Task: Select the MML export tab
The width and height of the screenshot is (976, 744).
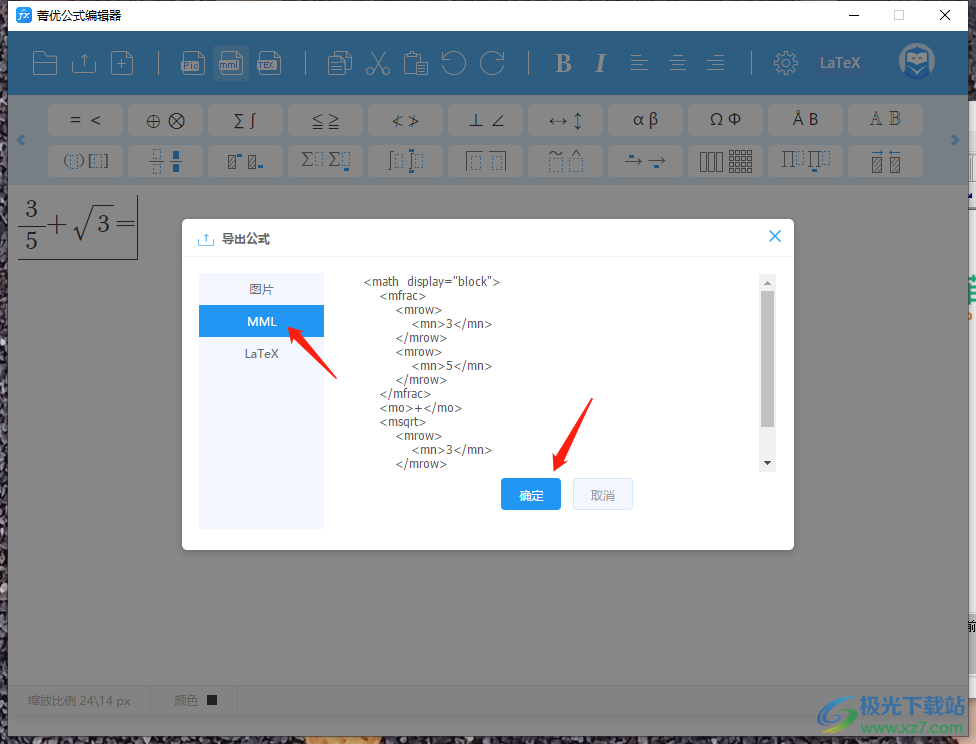Action: pos(261,321)
